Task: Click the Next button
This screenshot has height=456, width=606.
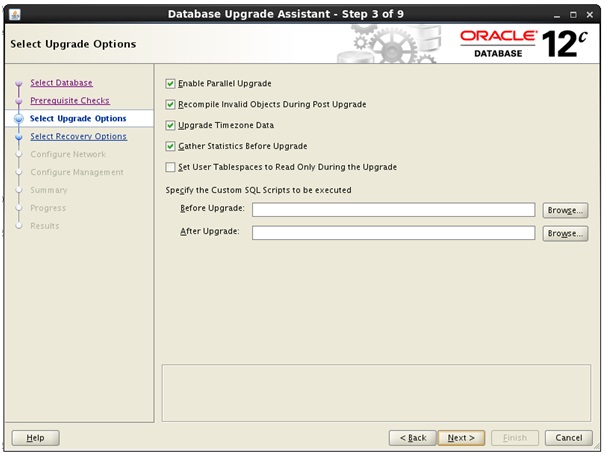Action: tap(461, 438)
